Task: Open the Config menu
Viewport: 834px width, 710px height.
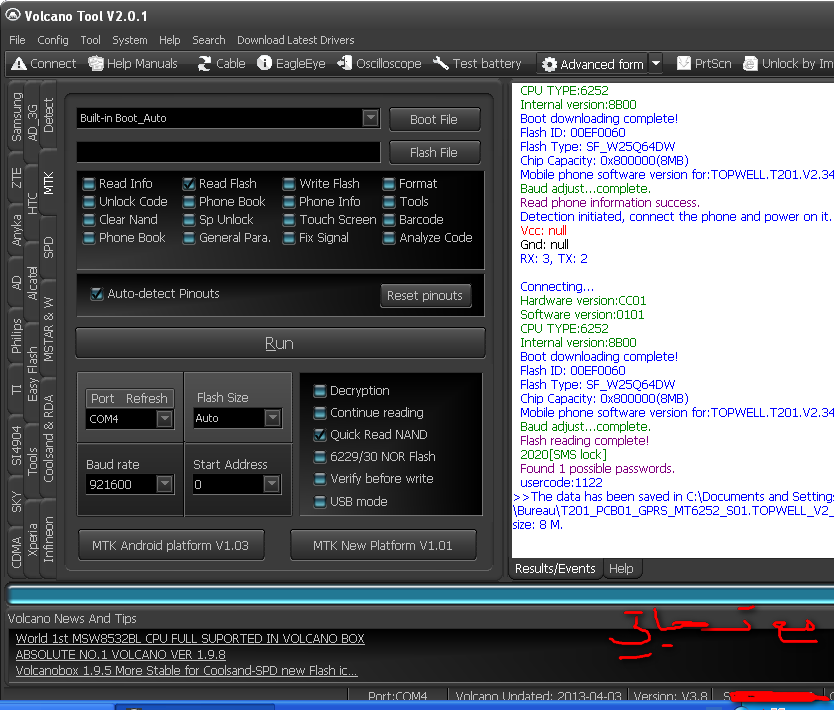Action: tap(53, 40)
